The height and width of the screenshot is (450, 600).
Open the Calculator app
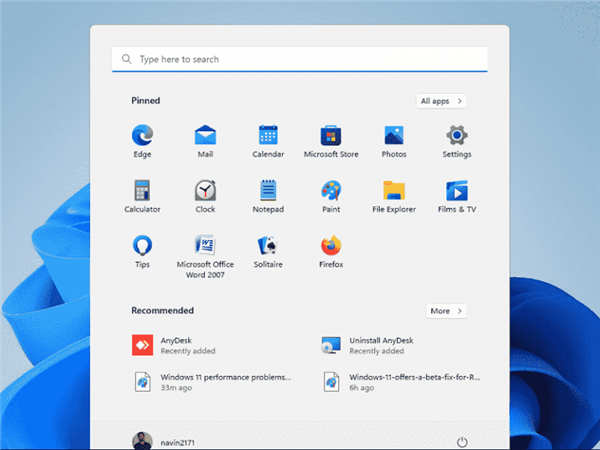pos(142,191)
